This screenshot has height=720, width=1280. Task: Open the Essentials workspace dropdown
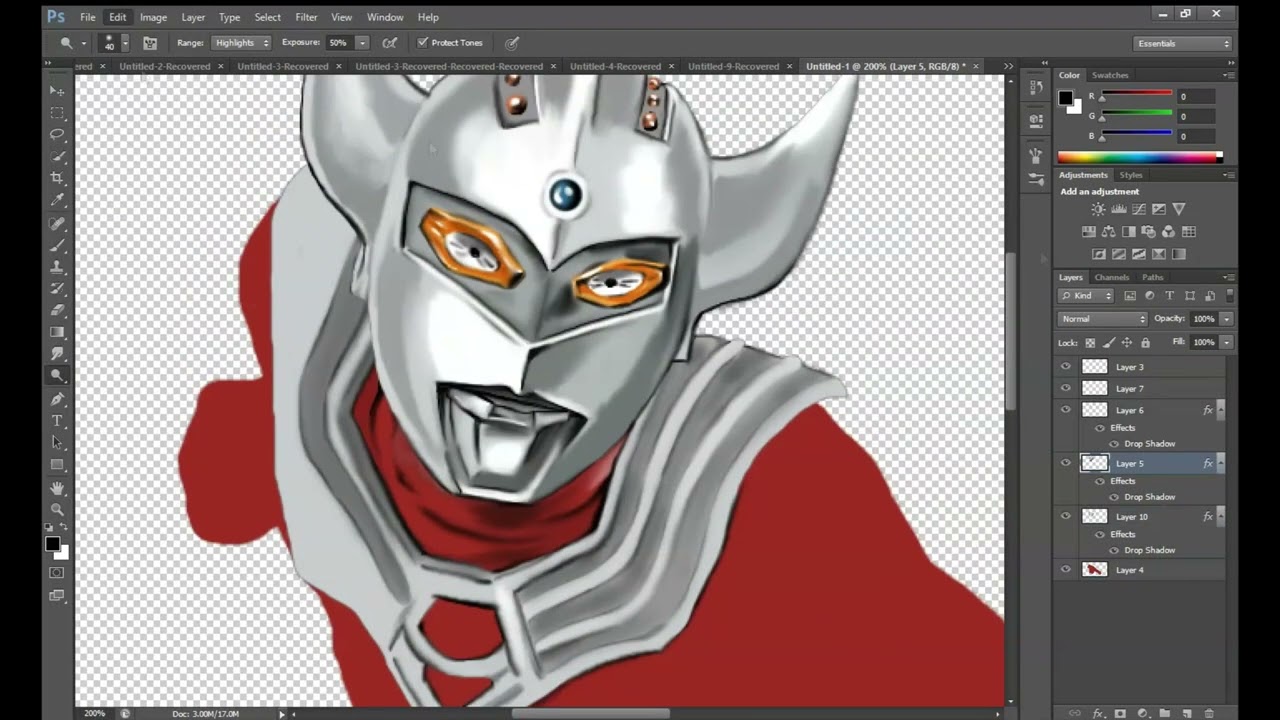point(1184,44)
